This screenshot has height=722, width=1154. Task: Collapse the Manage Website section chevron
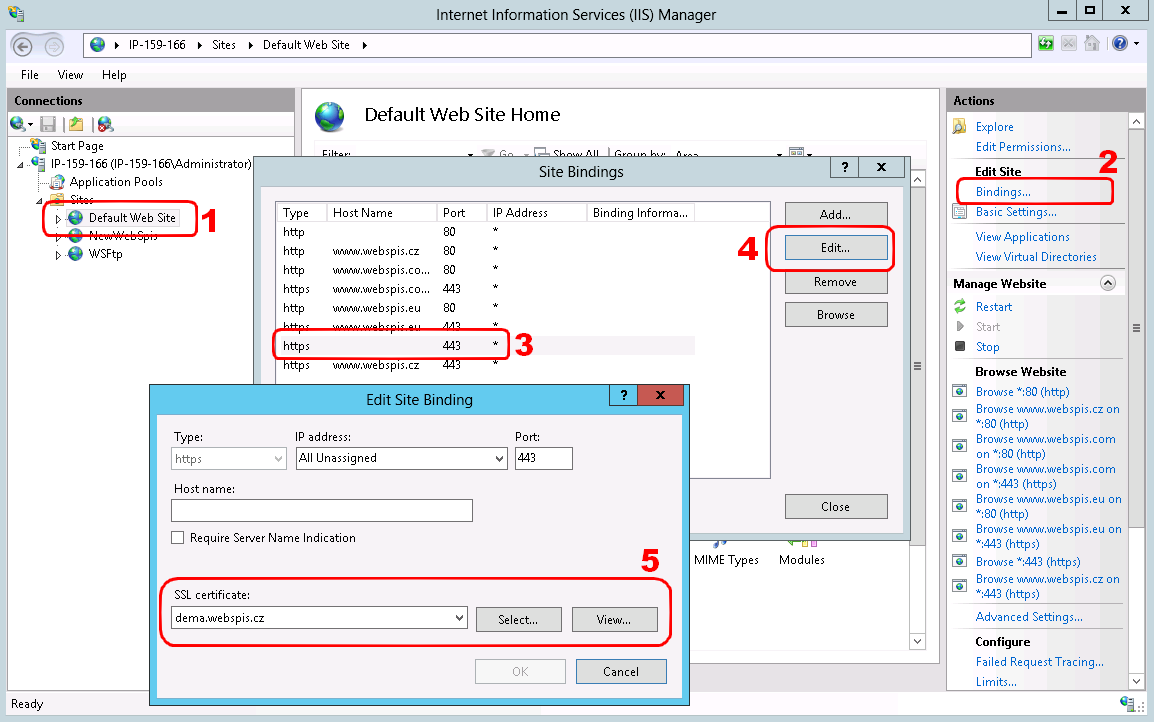click(1107, 284)
